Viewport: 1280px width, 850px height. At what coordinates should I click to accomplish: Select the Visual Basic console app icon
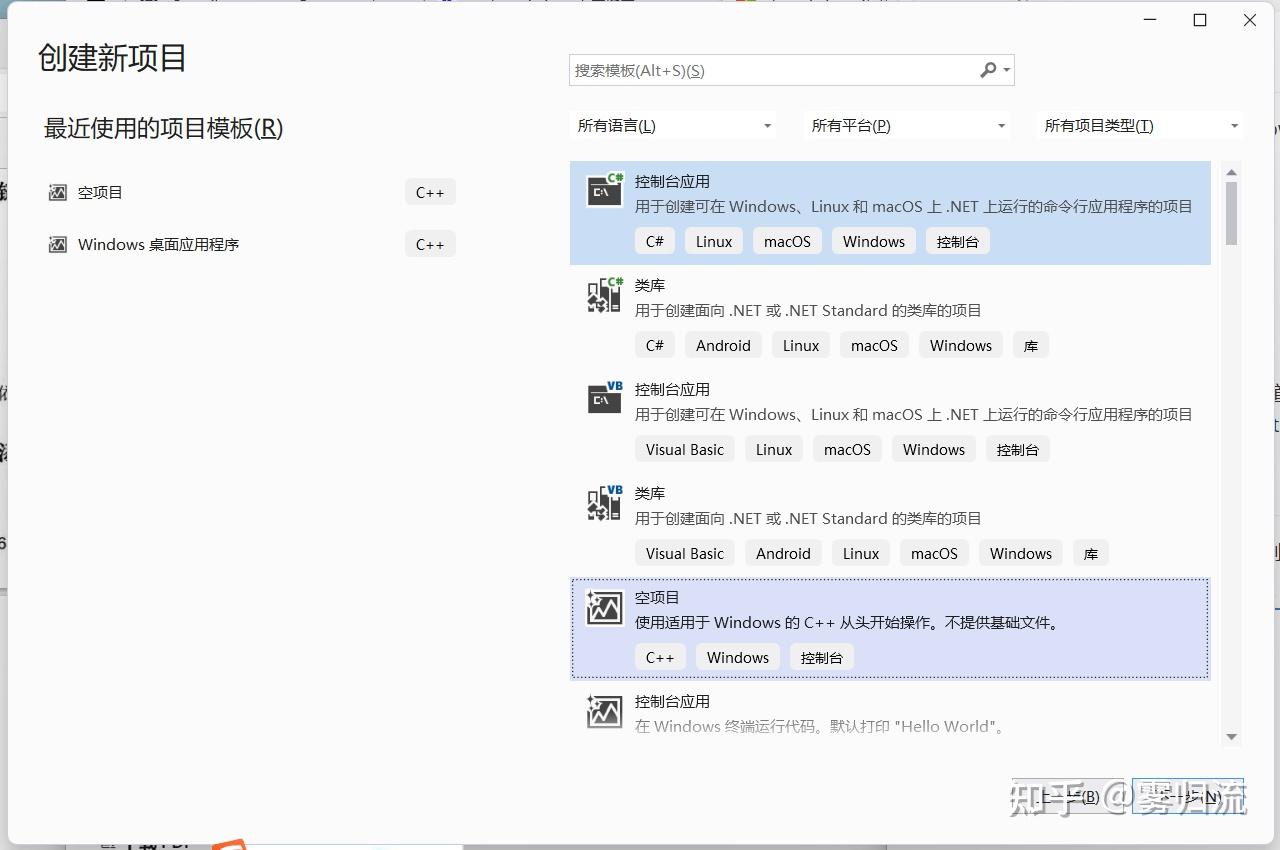tap(604, 398)
